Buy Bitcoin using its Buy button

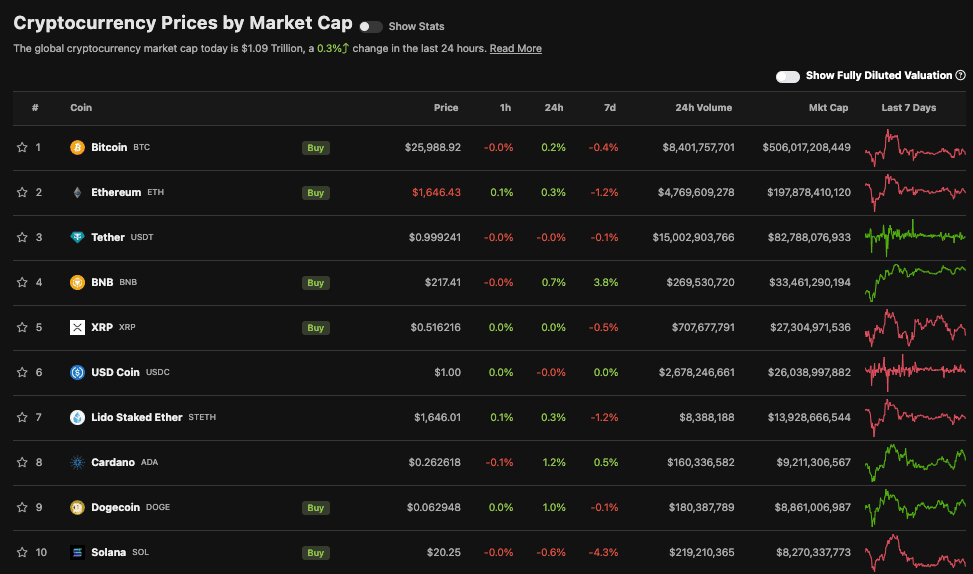pos(315,148)
